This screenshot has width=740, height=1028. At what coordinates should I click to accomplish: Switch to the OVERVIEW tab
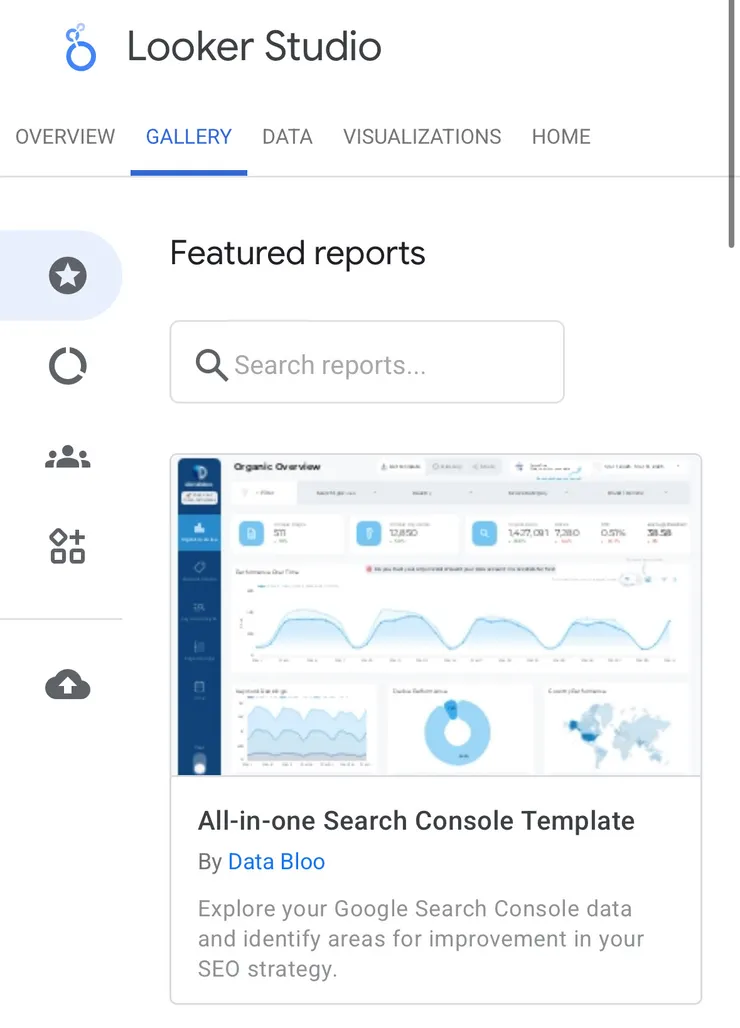click(x=65, y=136)
